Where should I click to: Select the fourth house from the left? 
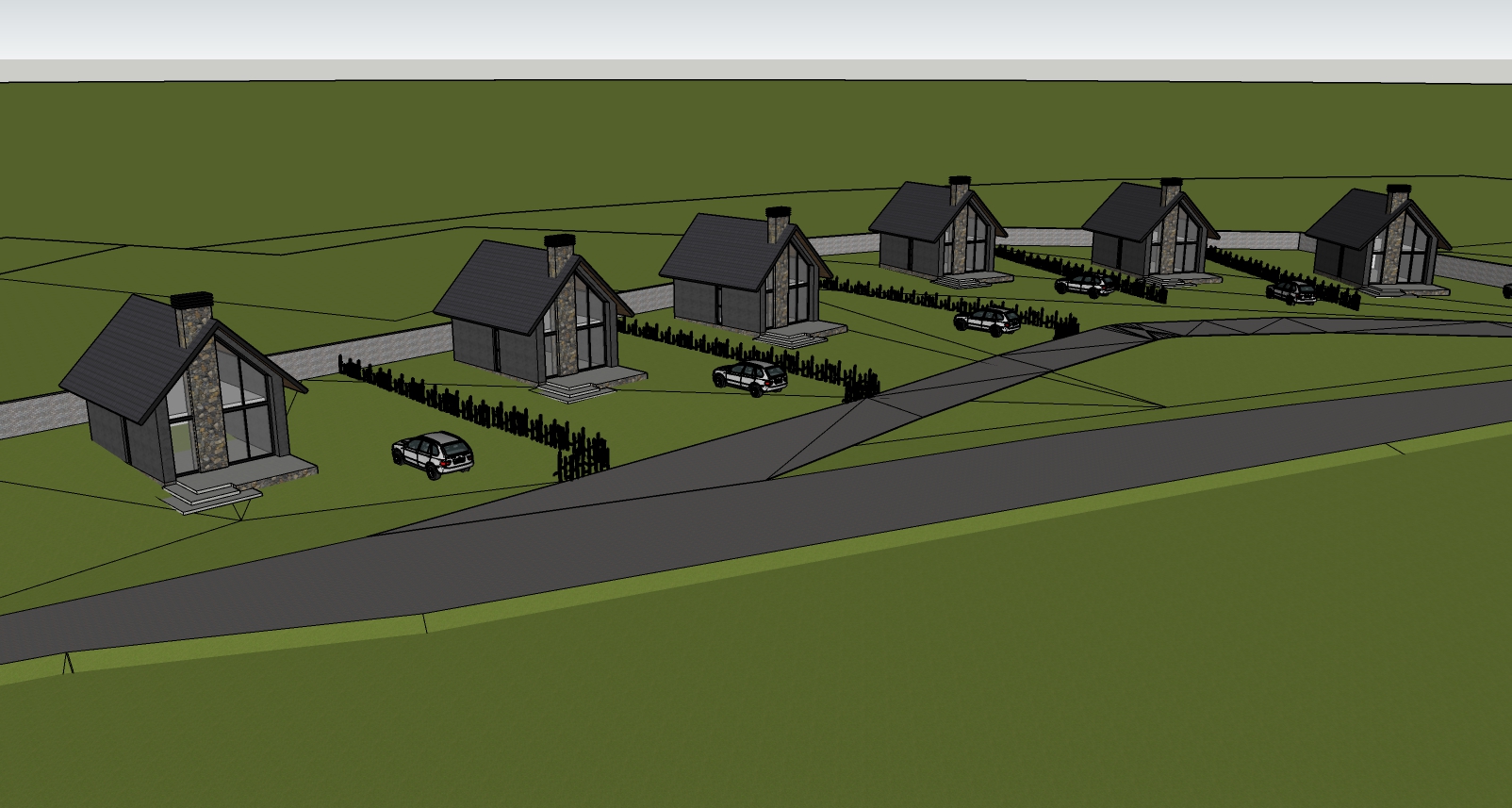pyautogui.click(x=936, y=231)
